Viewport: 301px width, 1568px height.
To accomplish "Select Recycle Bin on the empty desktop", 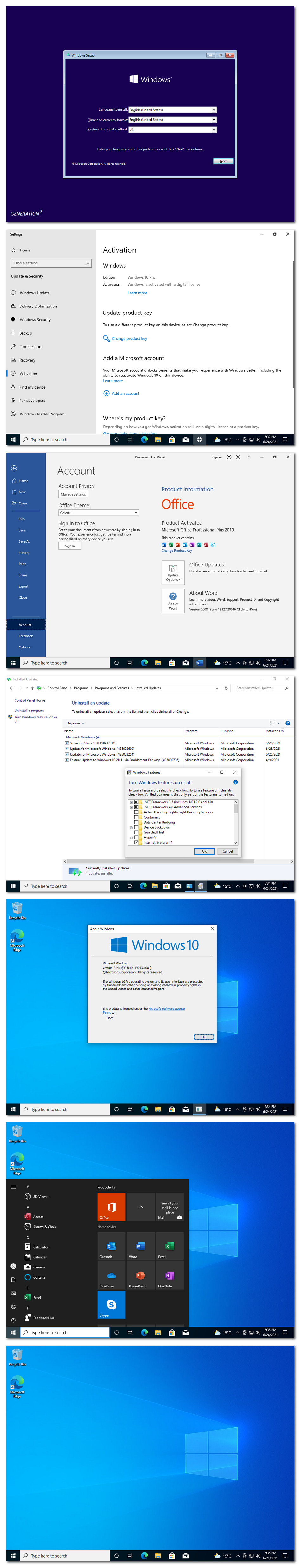I will pos(17,1357).
